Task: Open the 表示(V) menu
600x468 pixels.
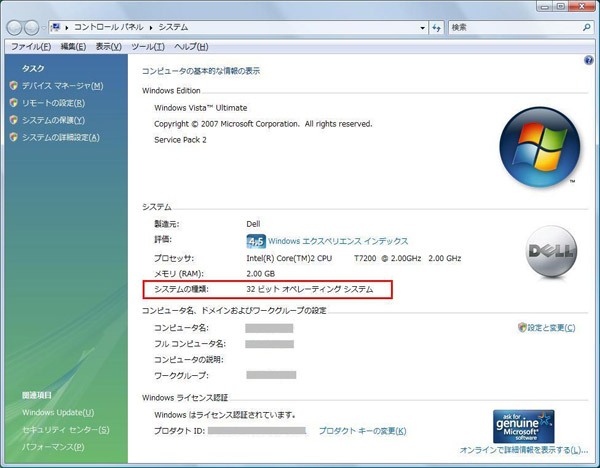Action: click(109, 47)
